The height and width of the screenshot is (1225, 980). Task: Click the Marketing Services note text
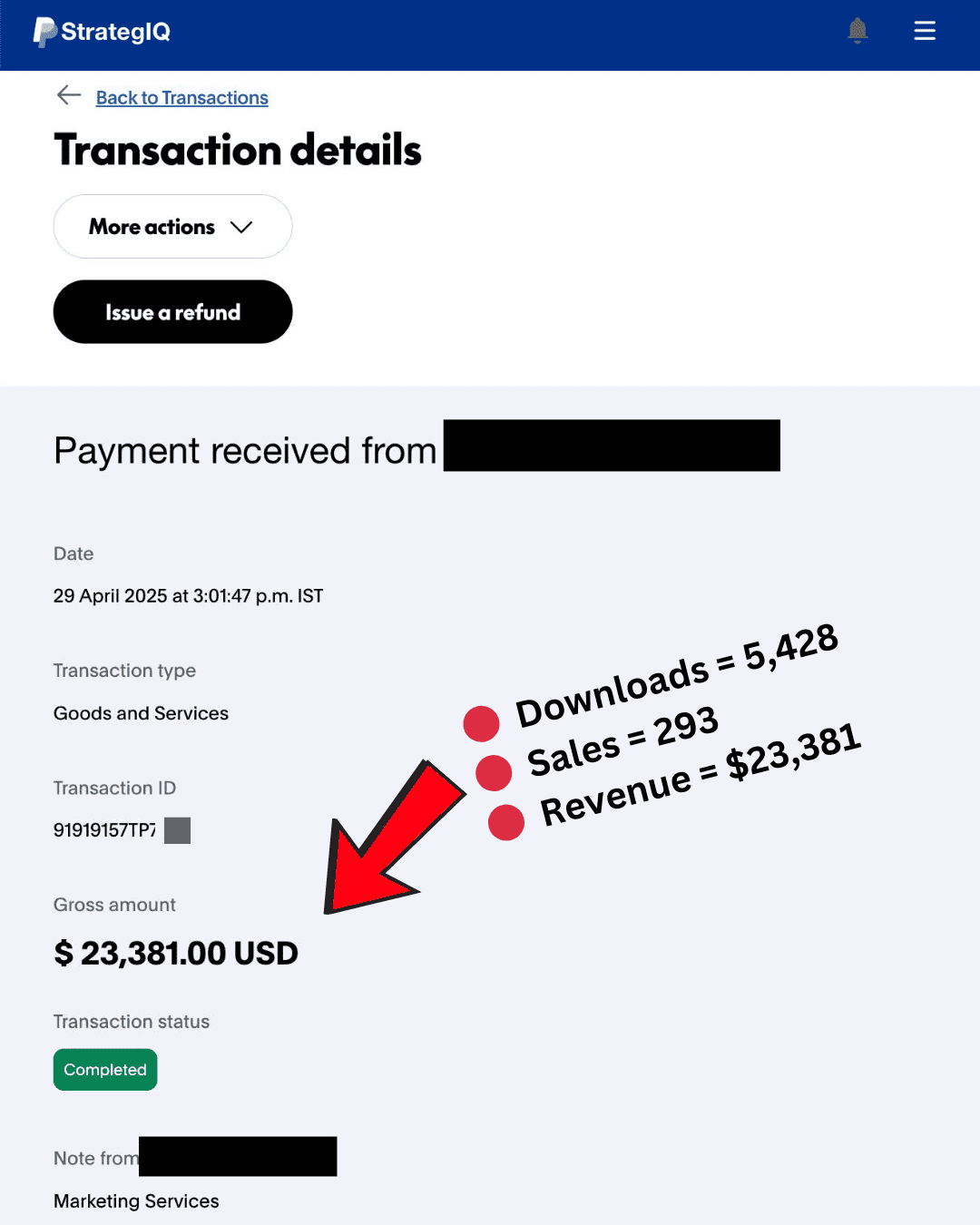(136, 1201)
